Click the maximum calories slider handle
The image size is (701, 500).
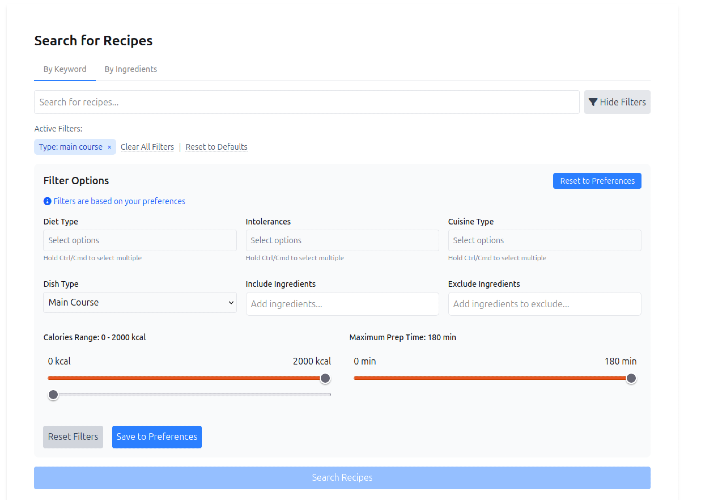(x=325, y=378)
